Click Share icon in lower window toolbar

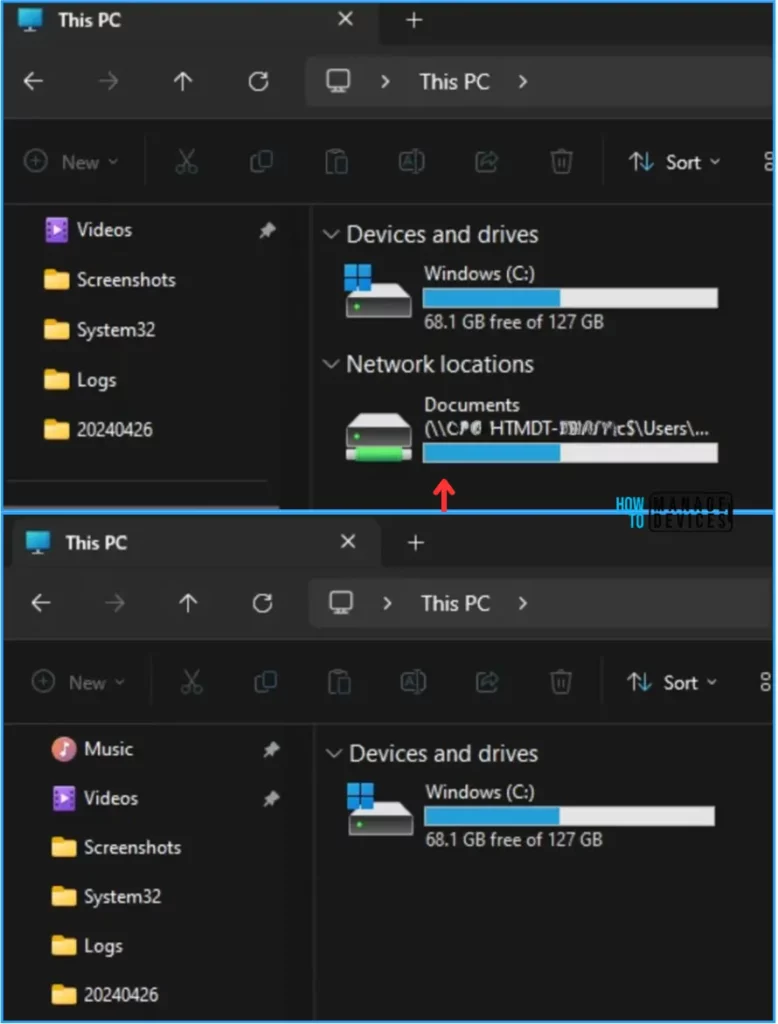click(x=487, y=682)
